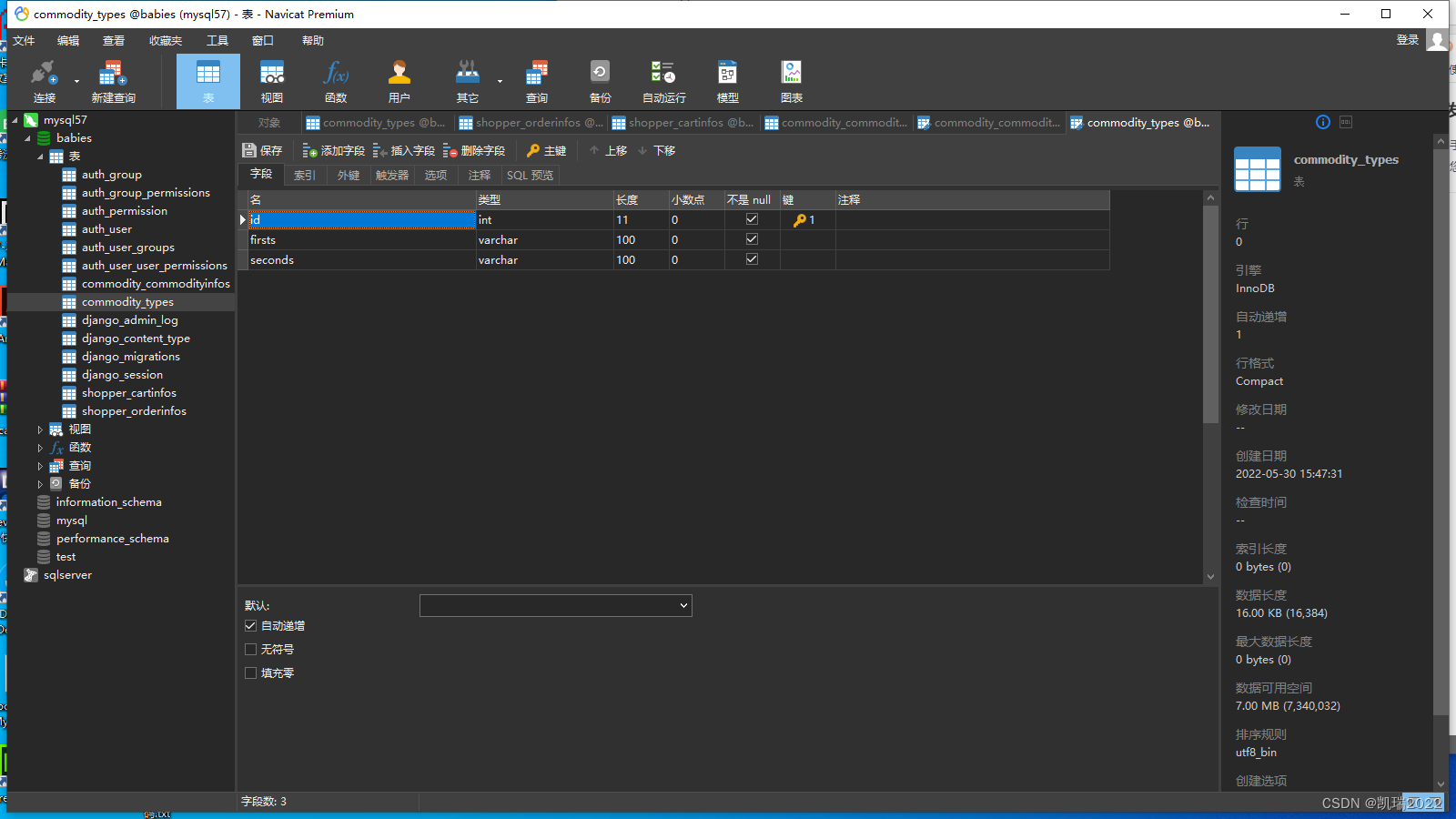Toggle Not null checkbox for firsts field
This screenshot has width=1456, height=819.
click(x=752, y=239)
